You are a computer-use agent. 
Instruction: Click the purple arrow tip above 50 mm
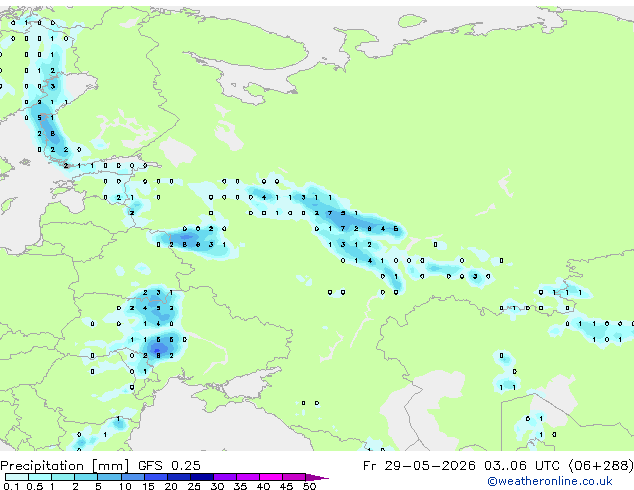tap(316, 477)
